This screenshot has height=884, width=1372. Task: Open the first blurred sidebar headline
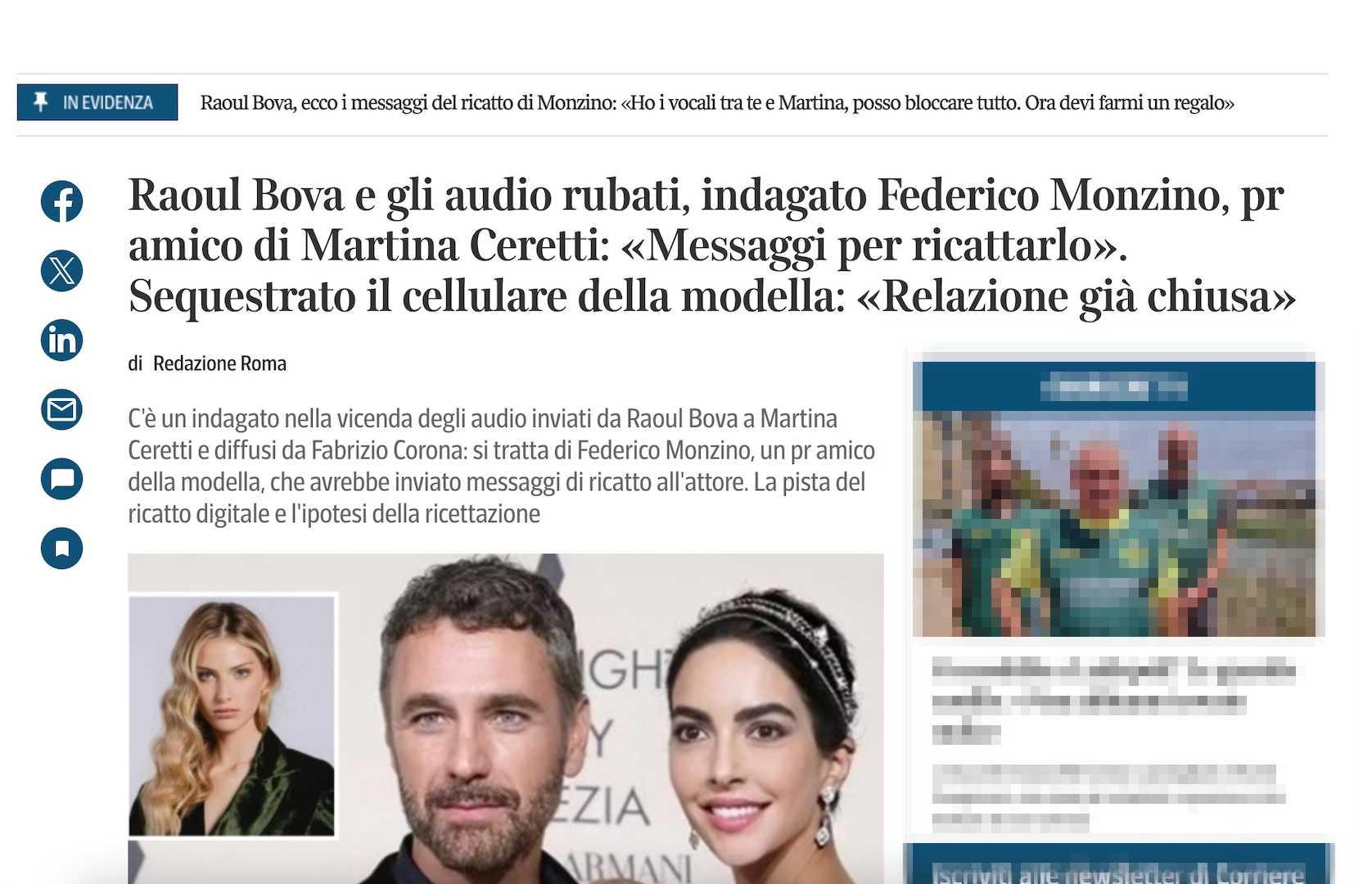coord(1113,701)
